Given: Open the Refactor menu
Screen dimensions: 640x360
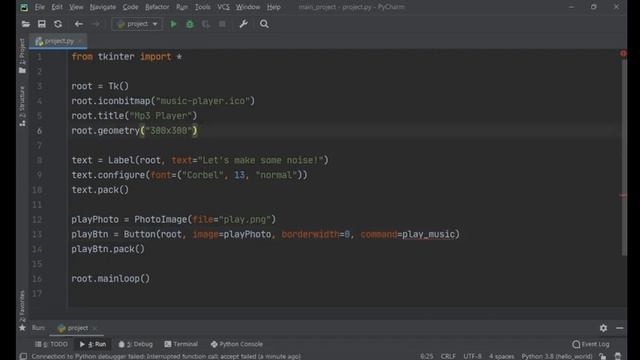Looking at the screenshot, I should [157, 7].
